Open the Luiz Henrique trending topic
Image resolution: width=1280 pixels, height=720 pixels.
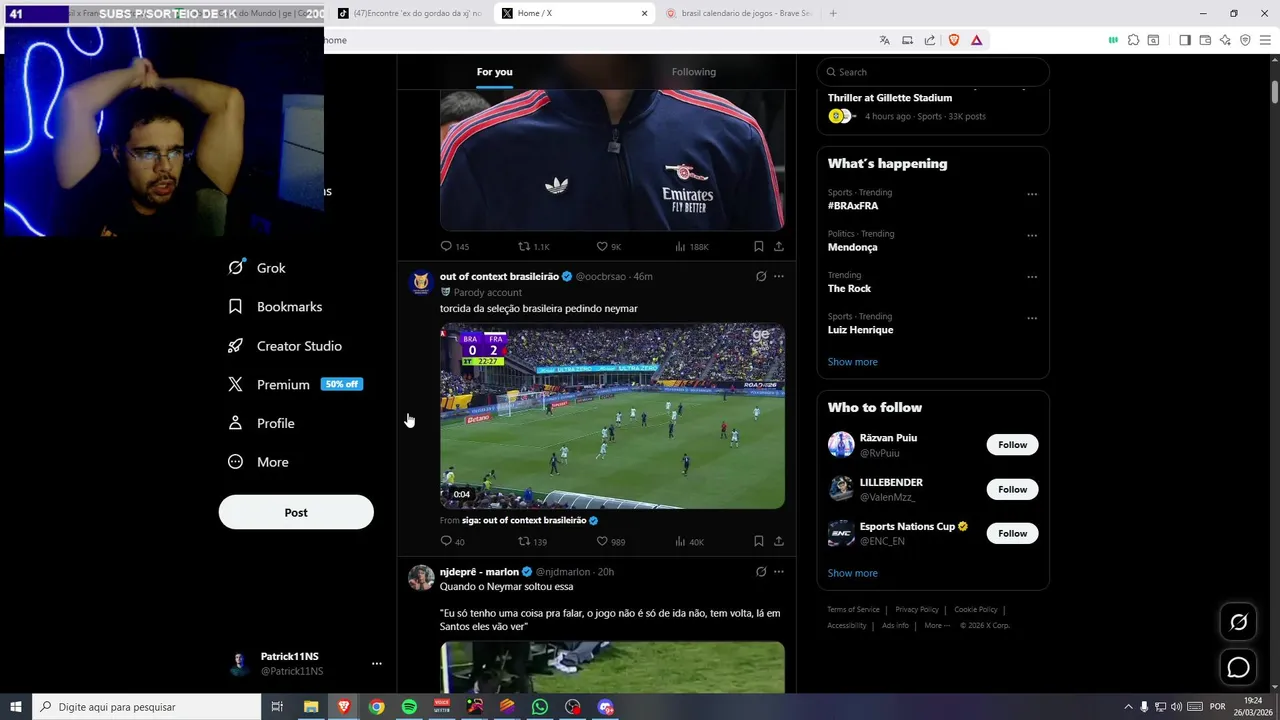click(x=860, y=330)
